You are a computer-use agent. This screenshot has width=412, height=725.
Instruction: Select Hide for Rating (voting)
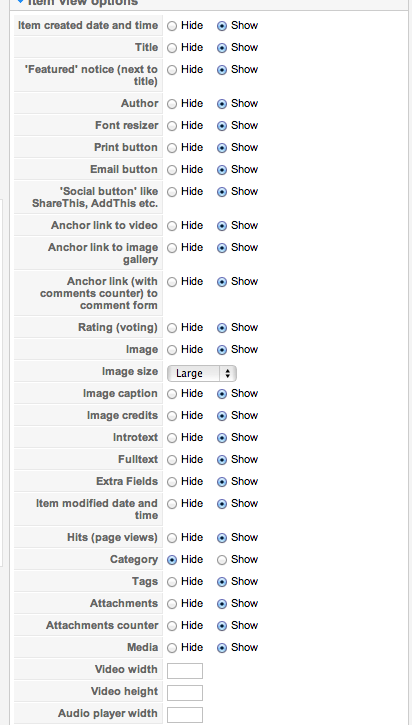172,328
